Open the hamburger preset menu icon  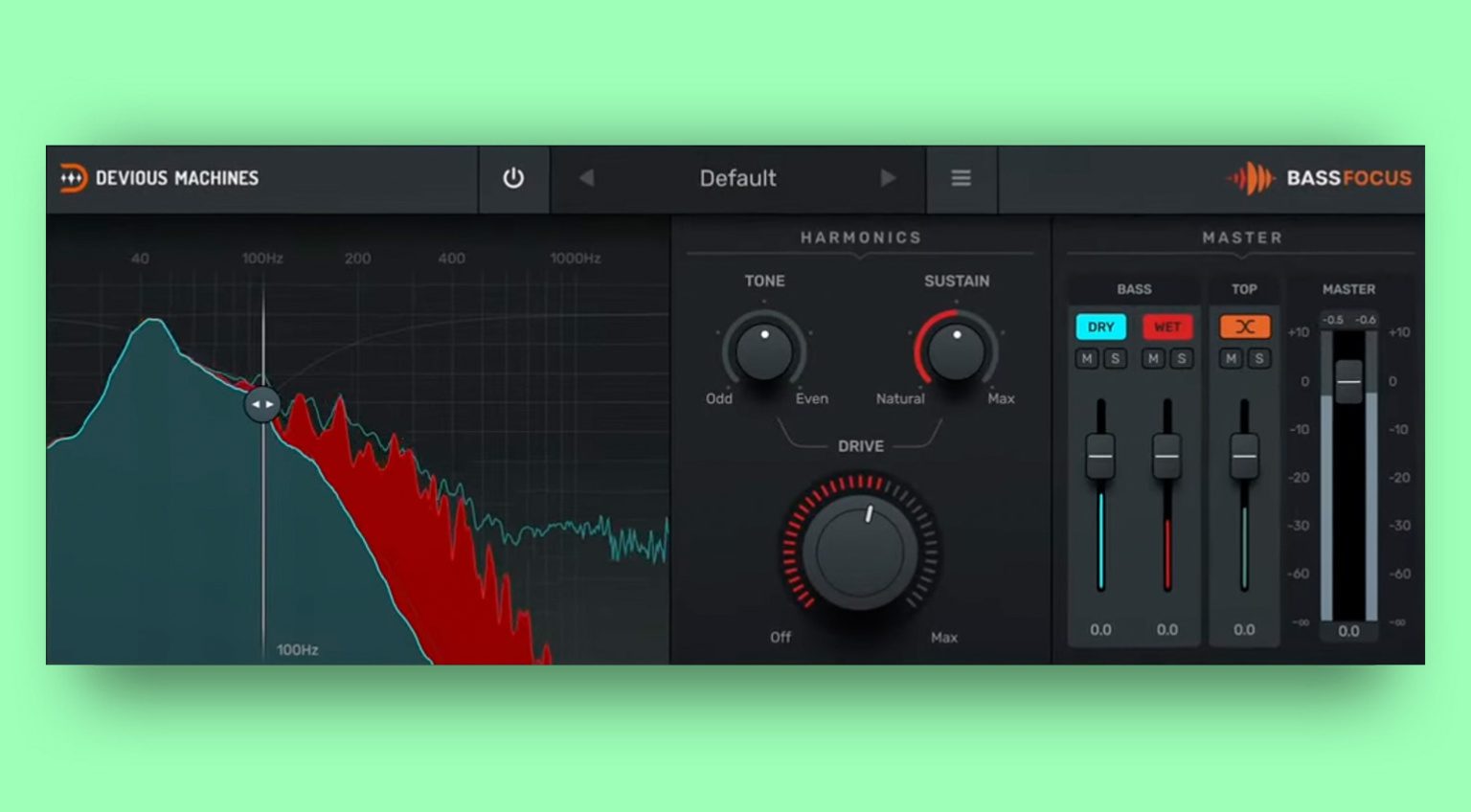click(961, 178)
